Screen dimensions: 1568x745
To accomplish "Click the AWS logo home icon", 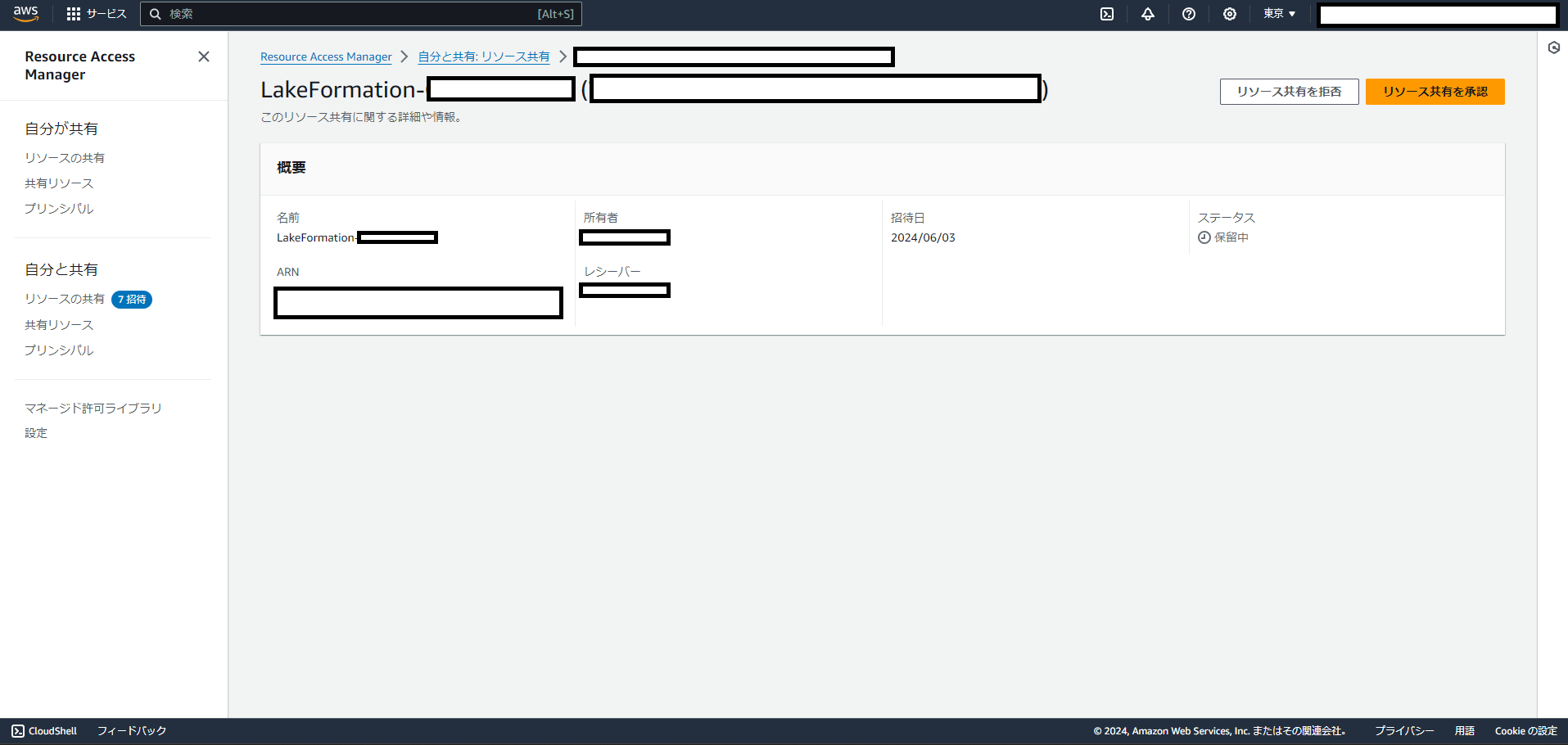I will pos(26,14).
